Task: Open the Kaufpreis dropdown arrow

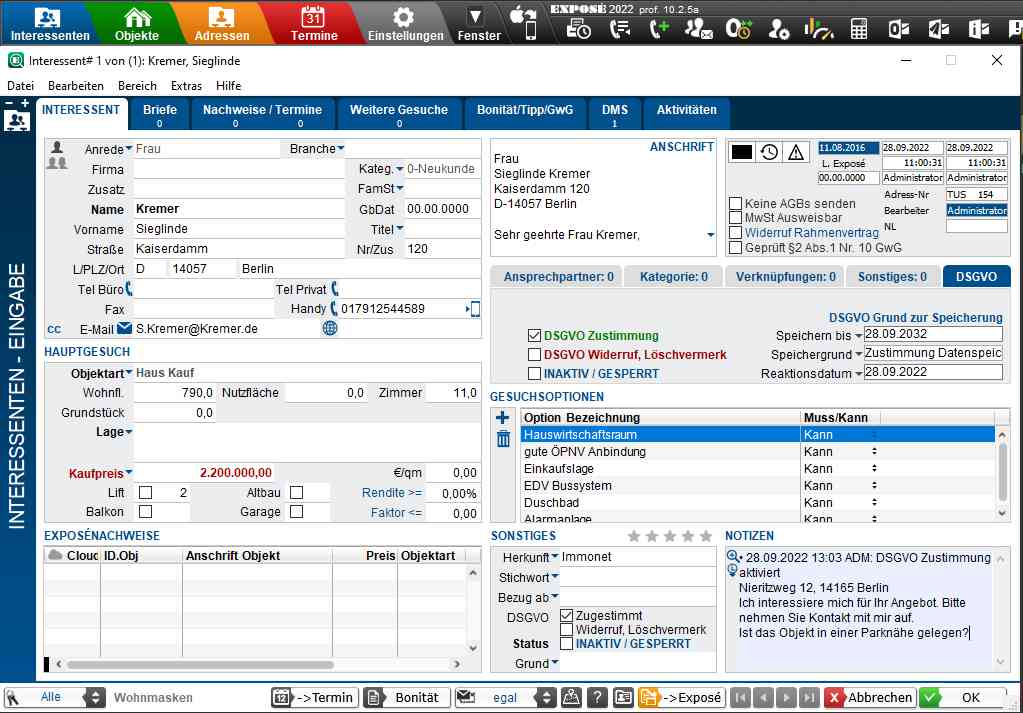Action: tap(129, 473)
